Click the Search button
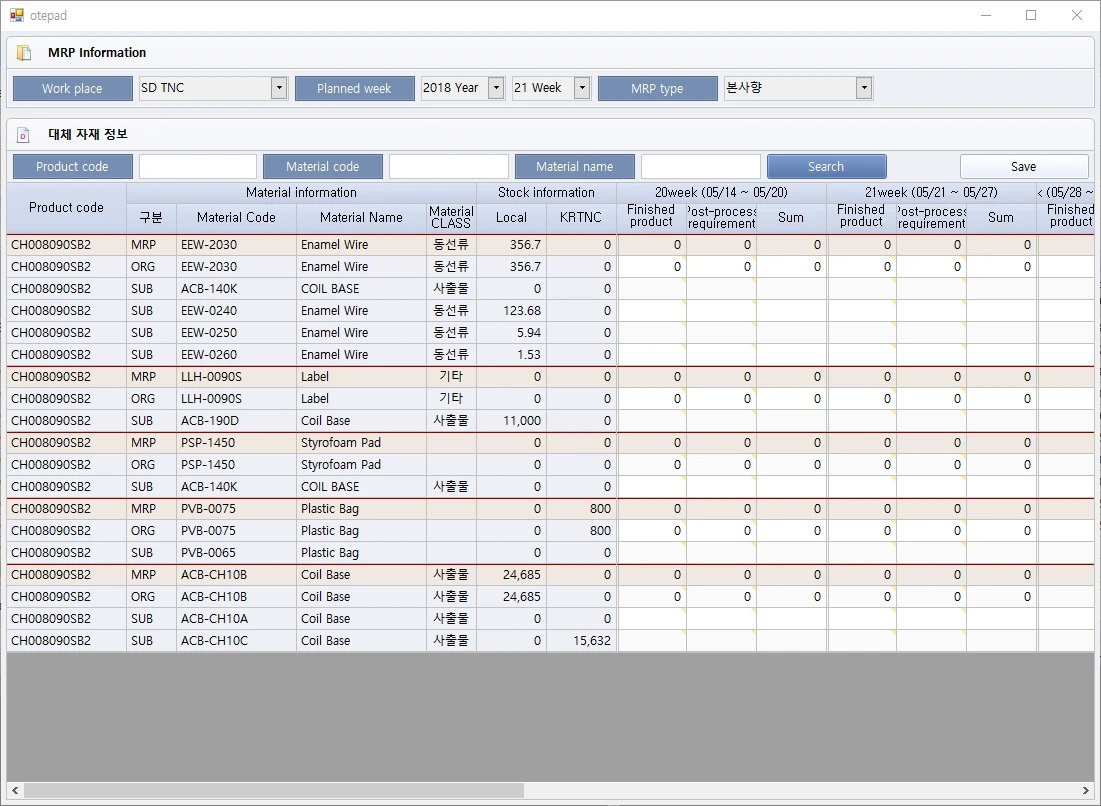Viewport: 1101px width, 806px height. 826,166
